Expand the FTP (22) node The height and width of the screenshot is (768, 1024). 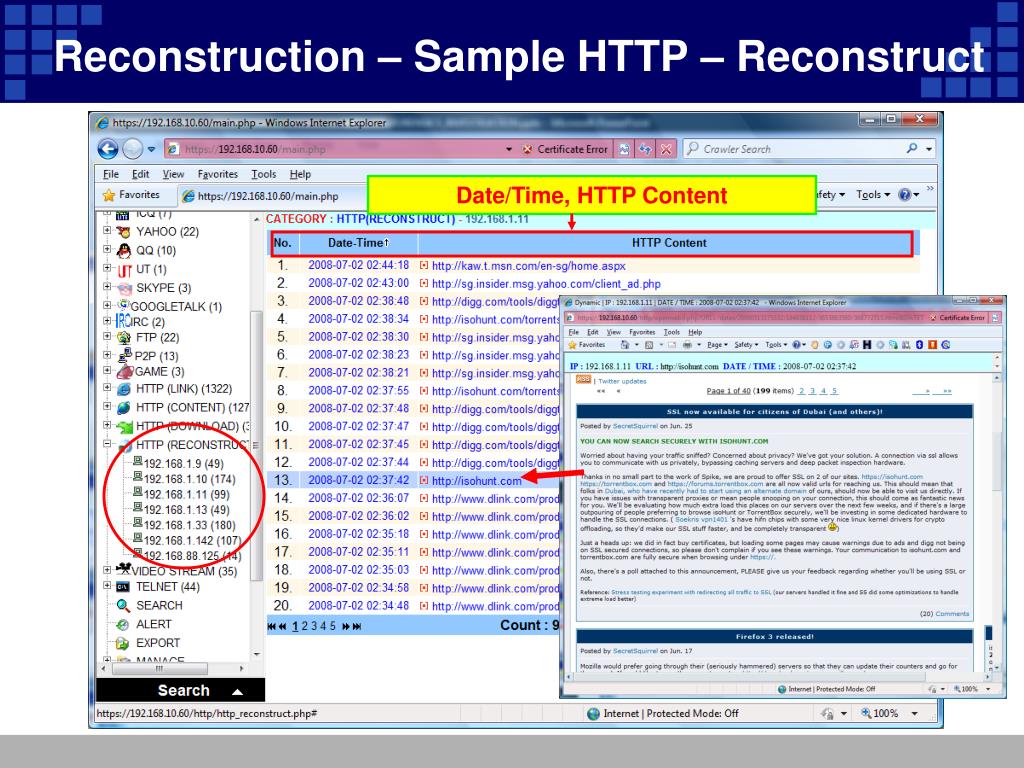(107, 336)
